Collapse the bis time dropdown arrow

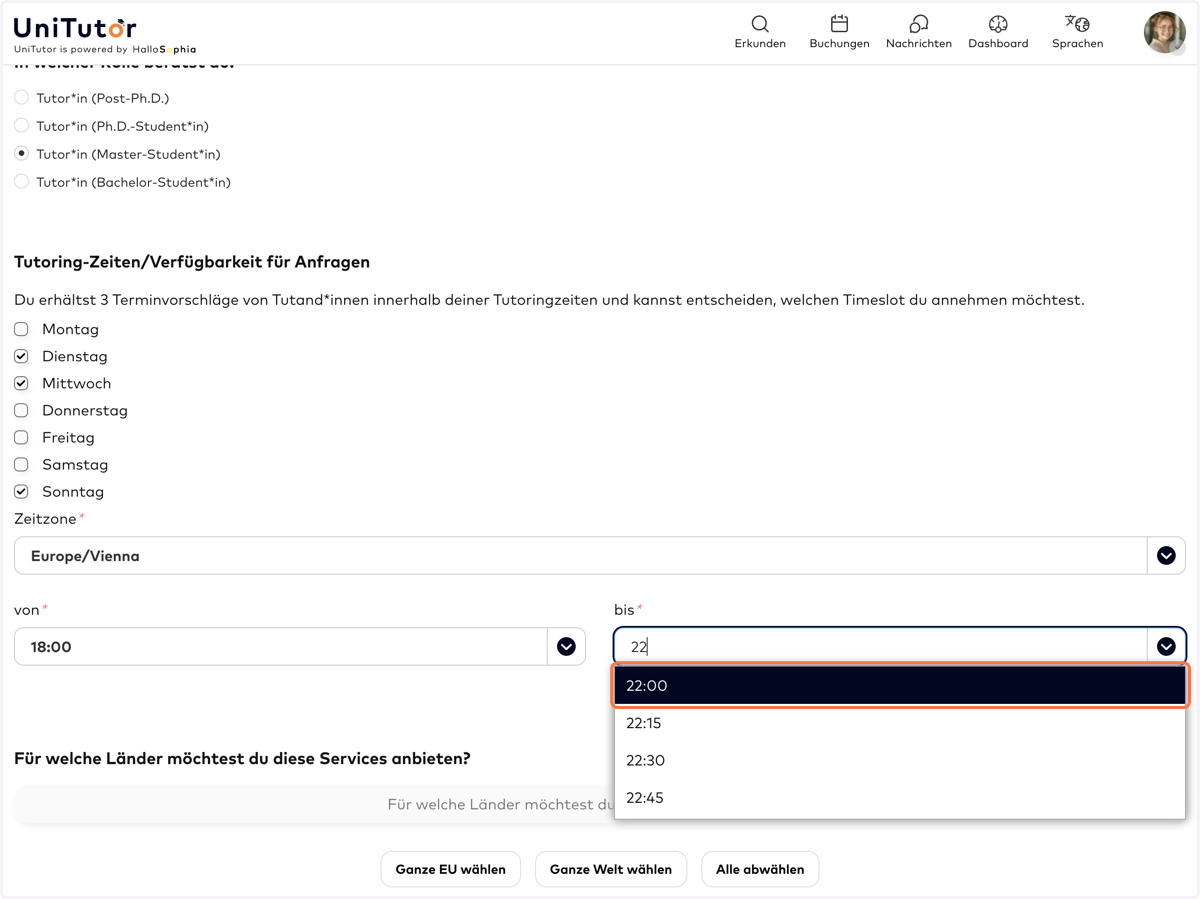1166,647
